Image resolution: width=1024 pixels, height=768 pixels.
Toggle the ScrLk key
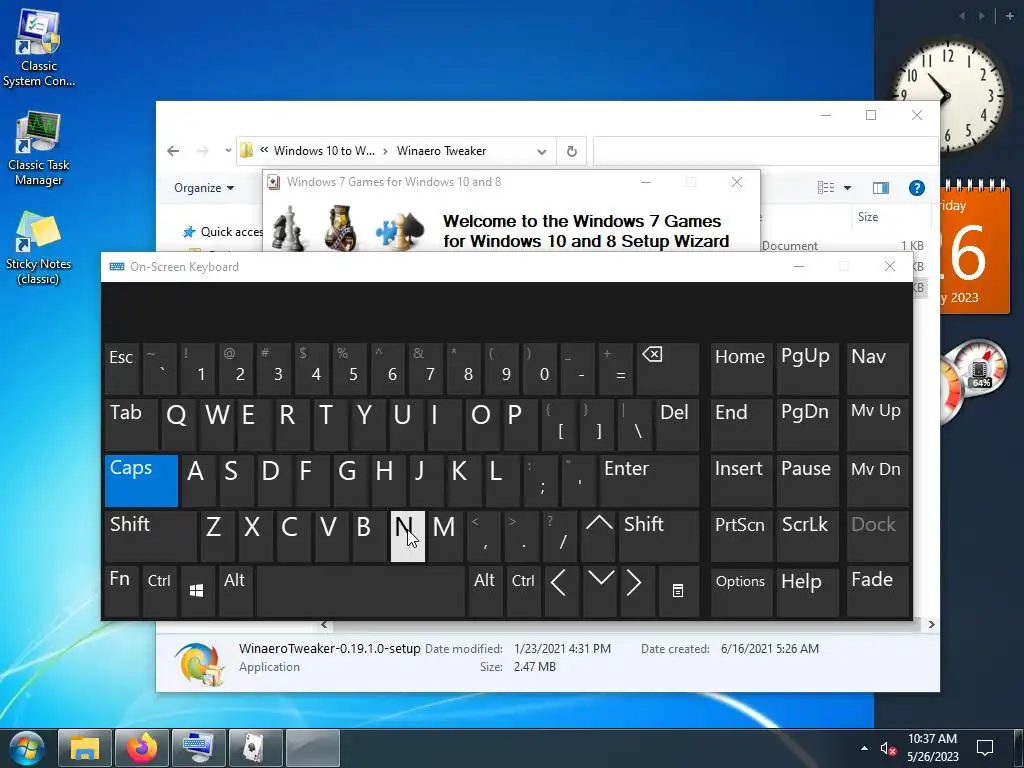click(x=807, y=536)
